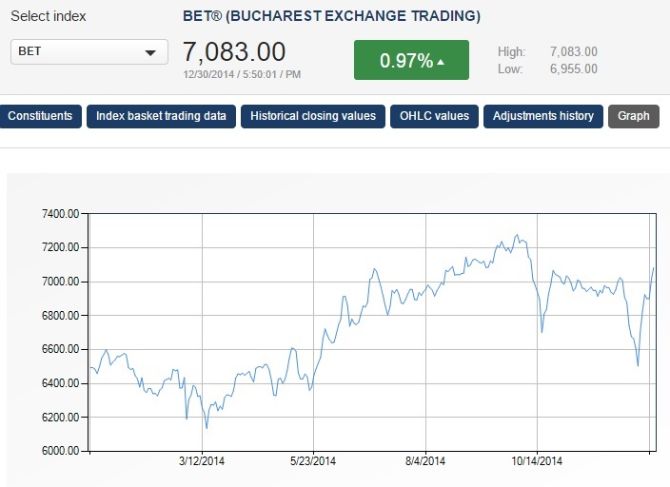This screenshot has width=670, height=487.
Task: Click the green 0.97% change indicator
Action: pyautogui.click(x=411, y=60)
